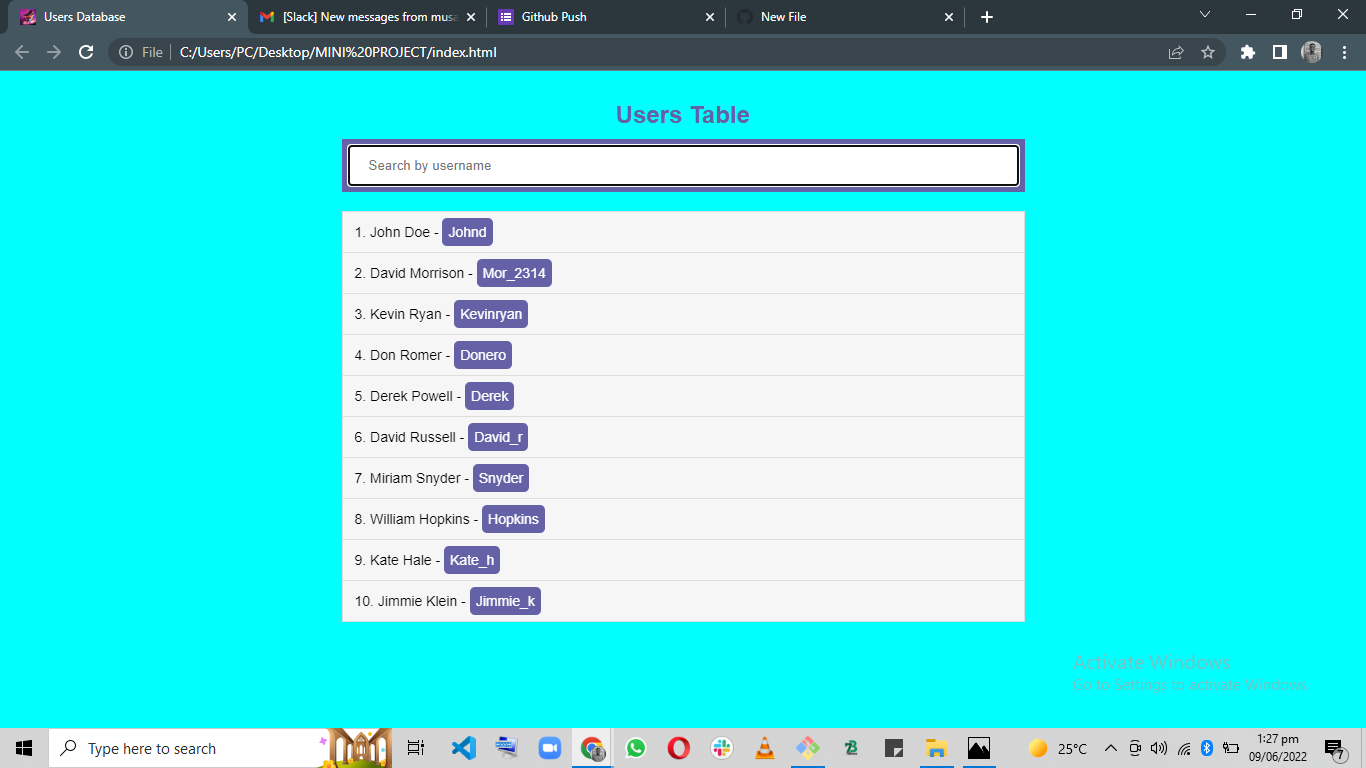Open the browser side panel icon
This screenshot has height=768, width=1366.
pos(1280,52)
